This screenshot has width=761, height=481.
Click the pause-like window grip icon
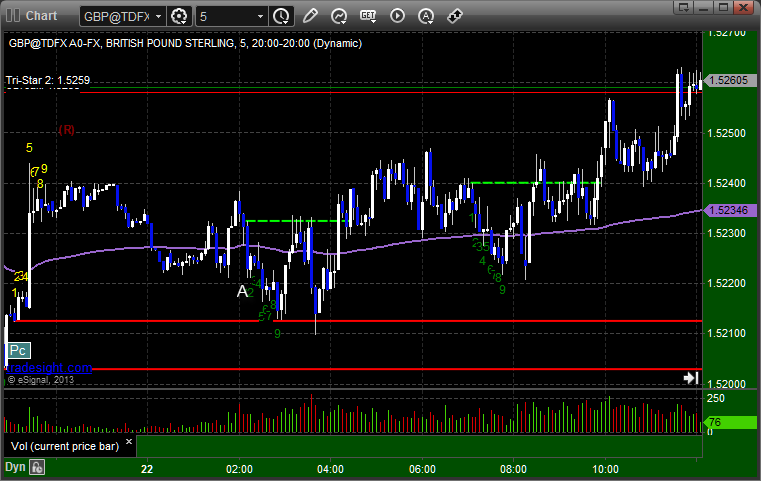coord(13,16)
